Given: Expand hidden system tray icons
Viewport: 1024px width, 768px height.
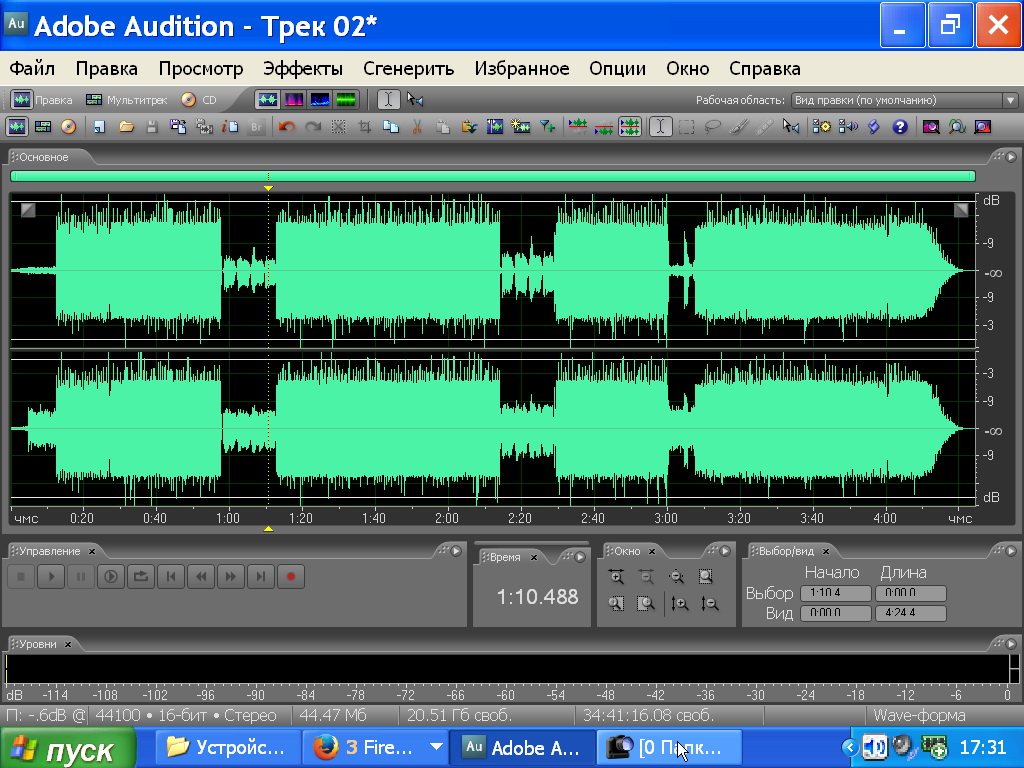Looking at the screenshot, I should 850,747.
